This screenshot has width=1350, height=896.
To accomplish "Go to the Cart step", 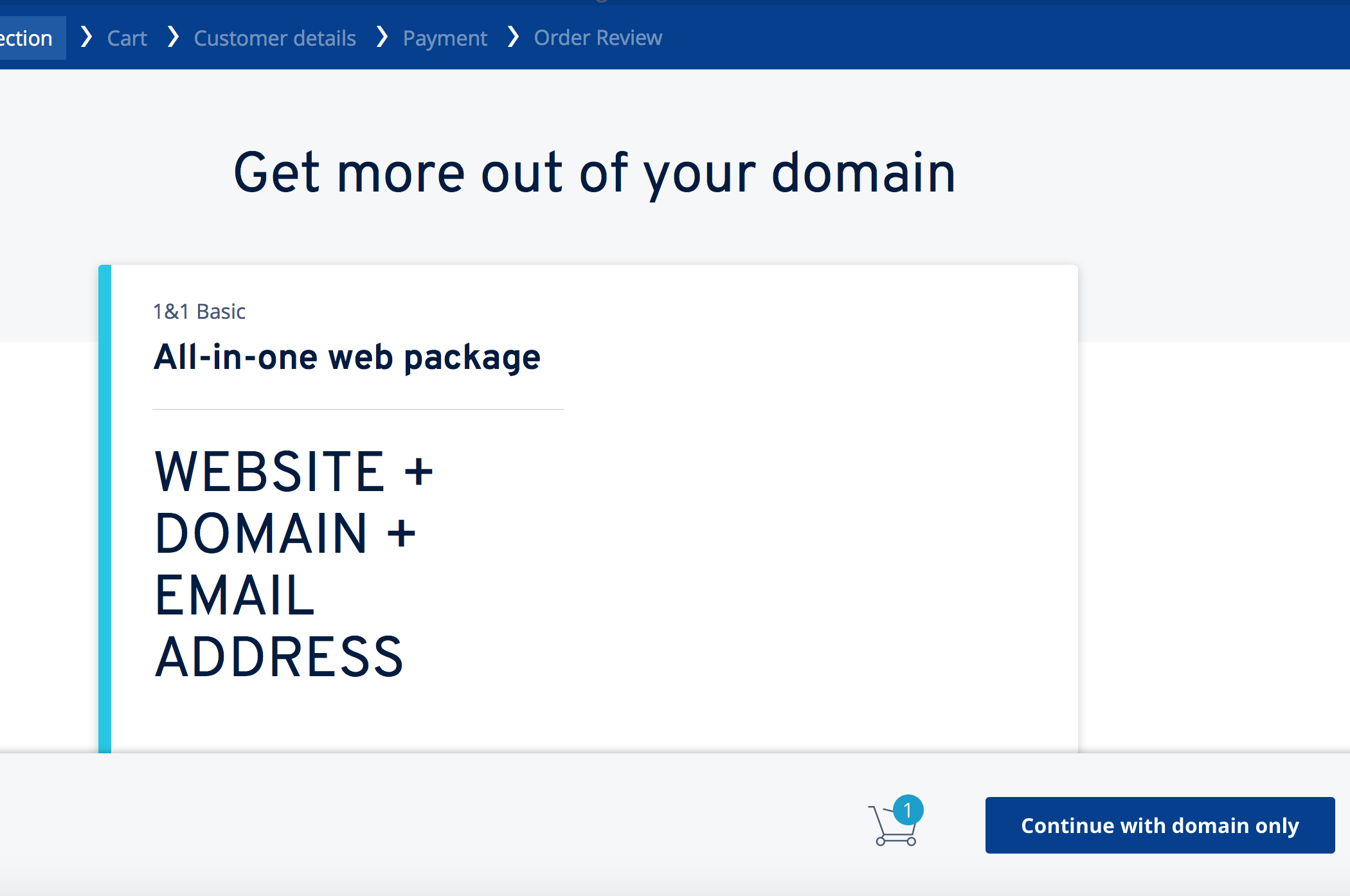I will (x=127, y=38).
